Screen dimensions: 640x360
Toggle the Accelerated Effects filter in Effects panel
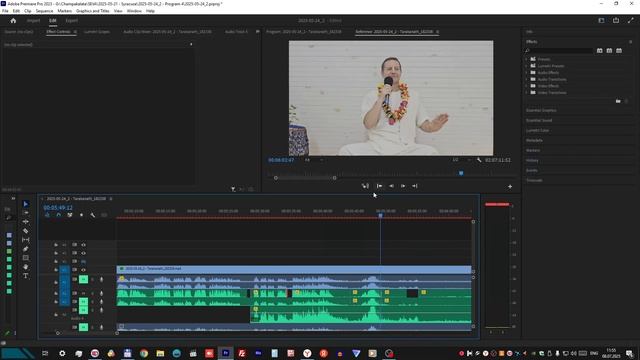pyautogui.click(x=600, y=51)
